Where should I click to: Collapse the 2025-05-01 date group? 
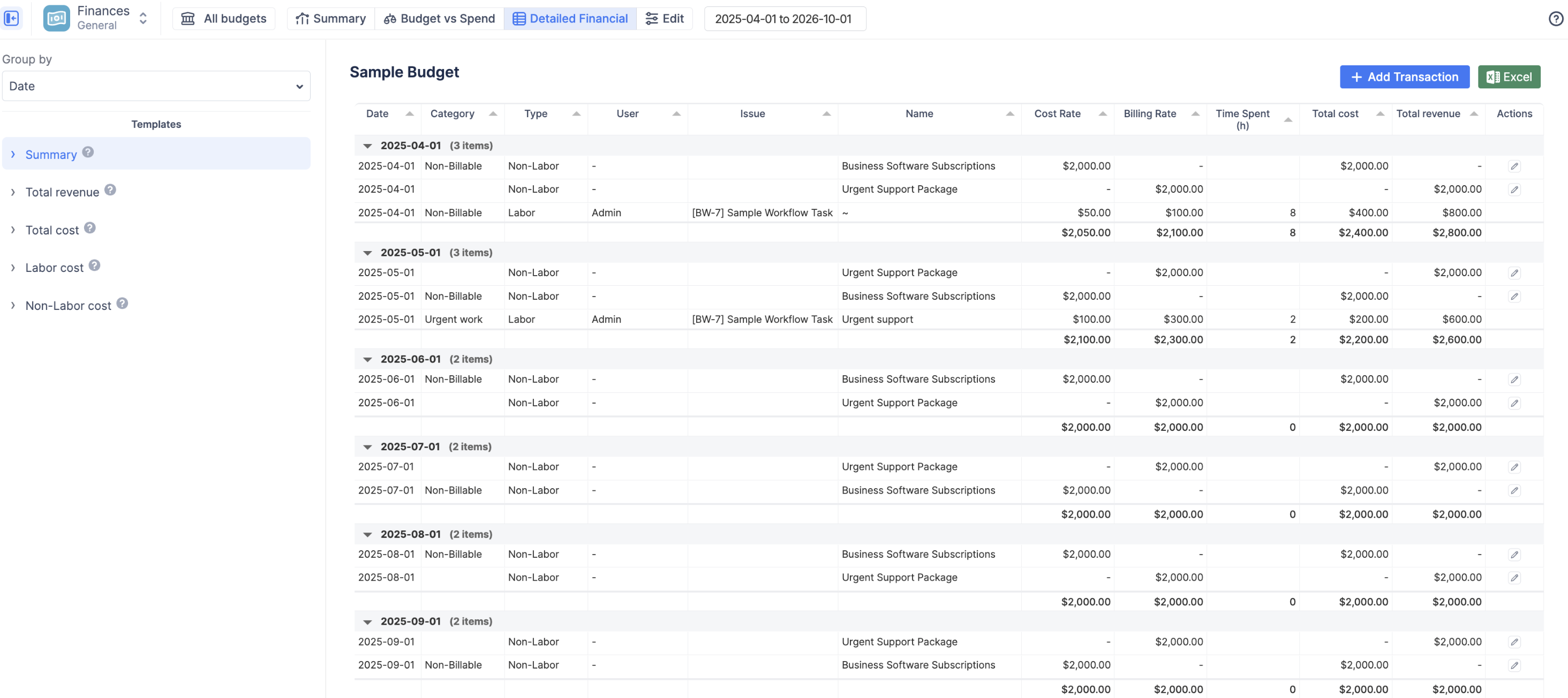367,253
